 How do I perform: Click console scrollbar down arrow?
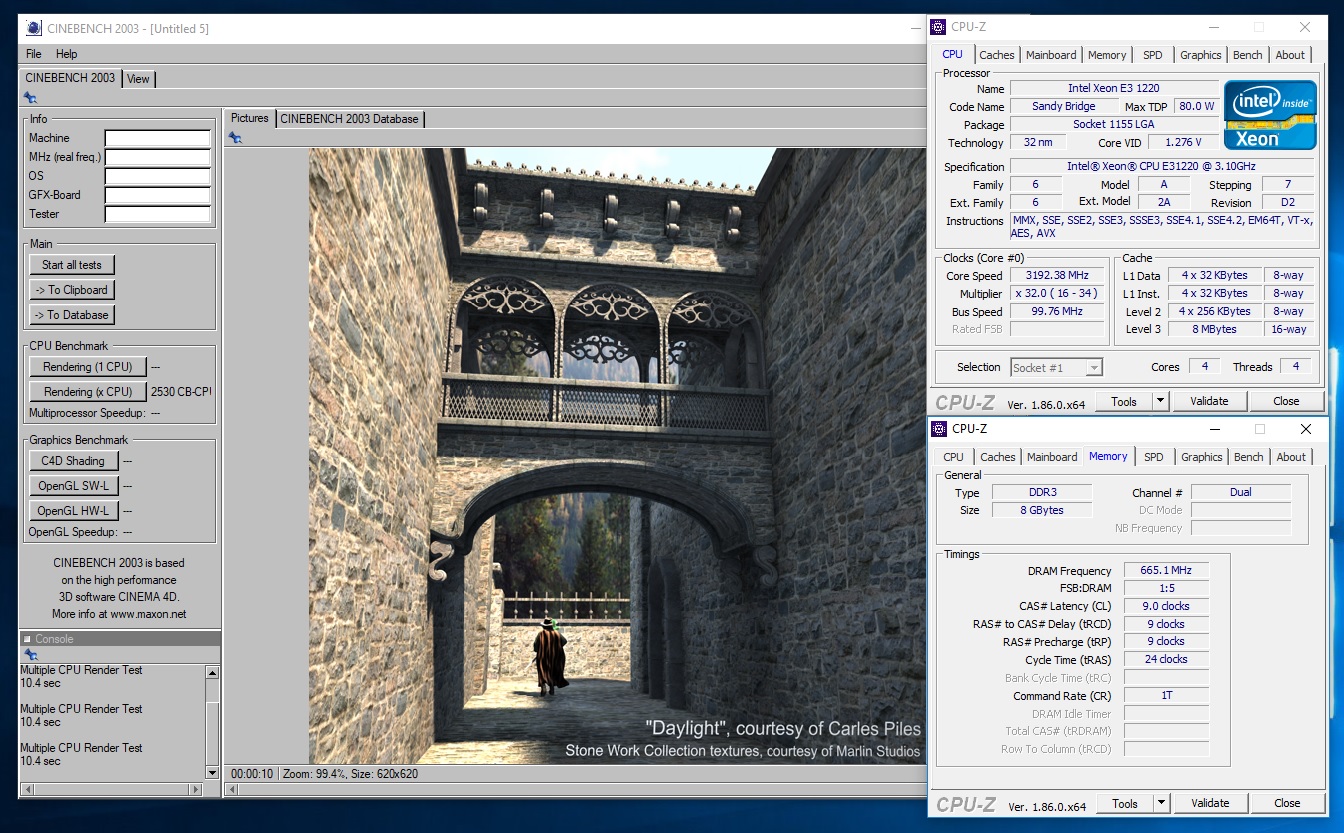[x=212, y=772]
